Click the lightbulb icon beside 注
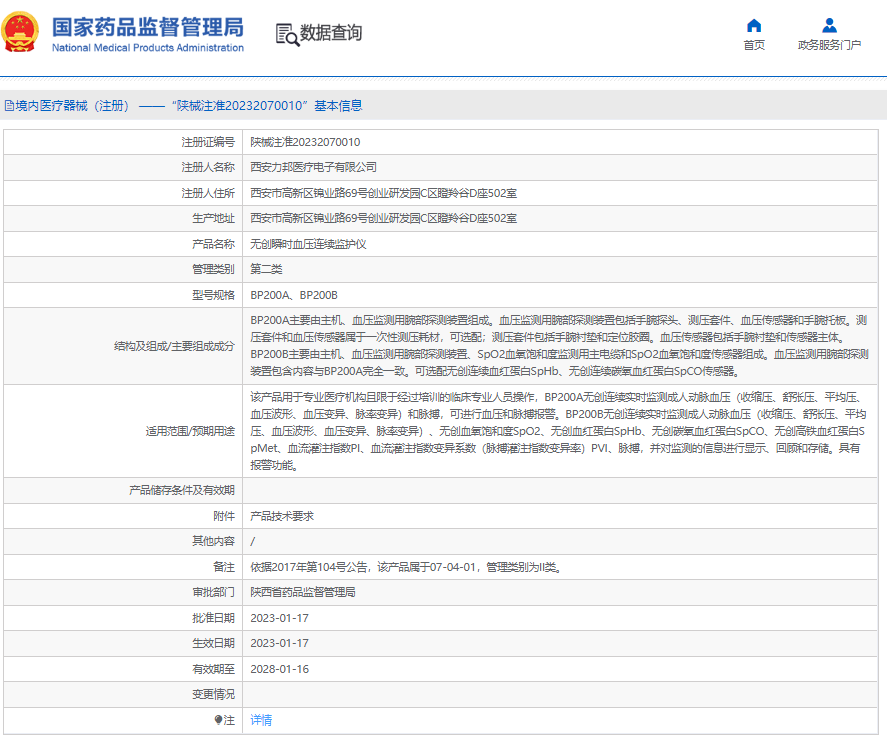887x739 pixels. coord(218,720)
